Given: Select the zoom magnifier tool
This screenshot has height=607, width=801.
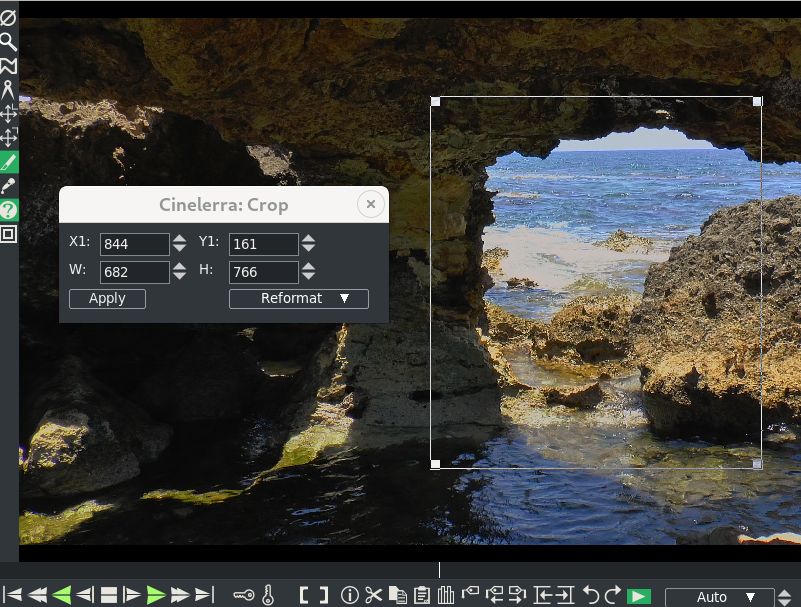Looking at the screenshot, I should pyautogui.click(x=8, y=42).
